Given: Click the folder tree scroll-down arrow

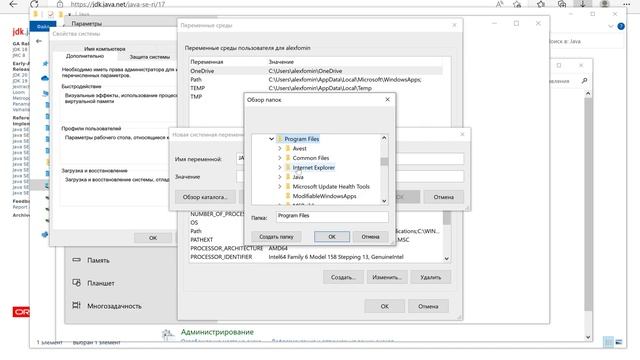Looking at the screenshot, I should (x=384, y=200).
